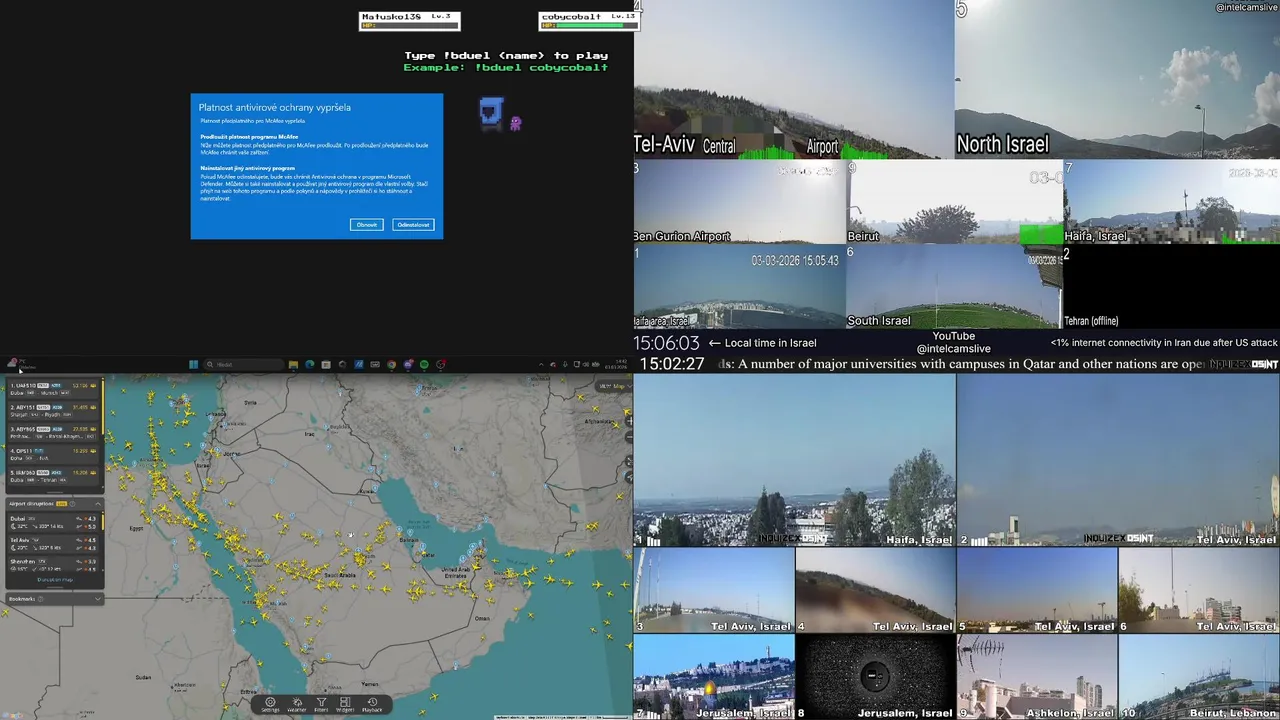Click the Obnovit button in McAfee dialog
This screenshot has width=1280, height=720.
[367, 225]
